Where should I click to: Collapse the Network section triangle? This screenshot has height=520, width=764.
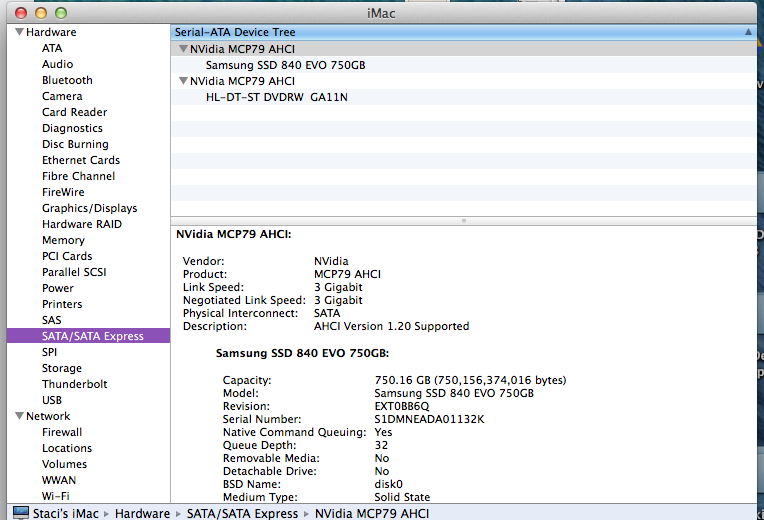[x=19, y=416]
